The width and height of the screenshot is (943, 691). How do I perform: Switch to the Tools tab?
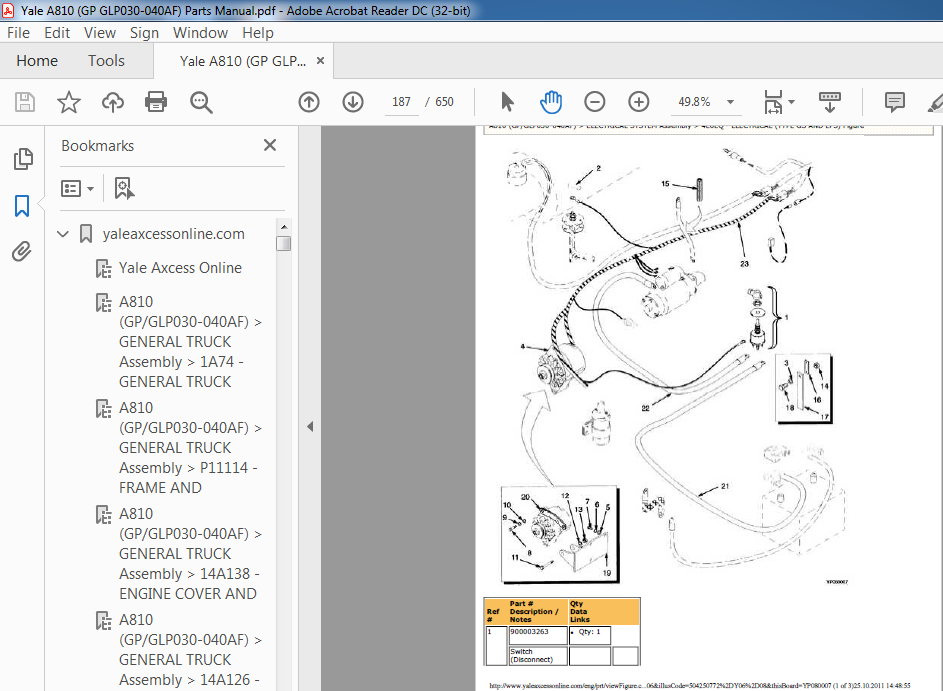click(106, 61)
